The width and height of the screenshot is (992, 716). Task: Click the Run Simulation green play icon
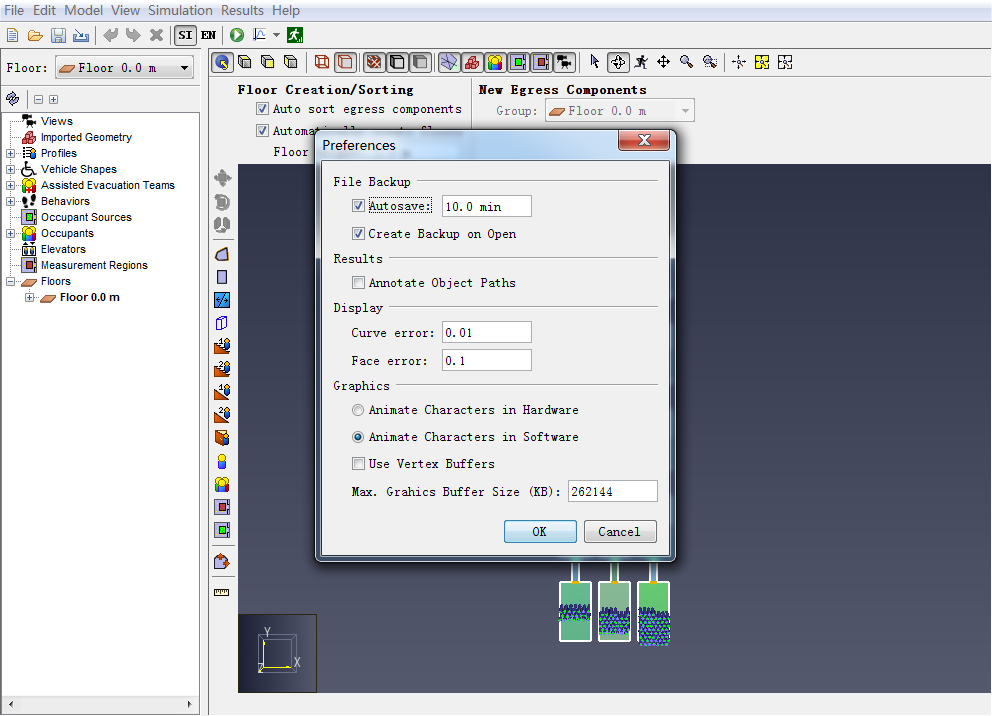click(237, 35)
